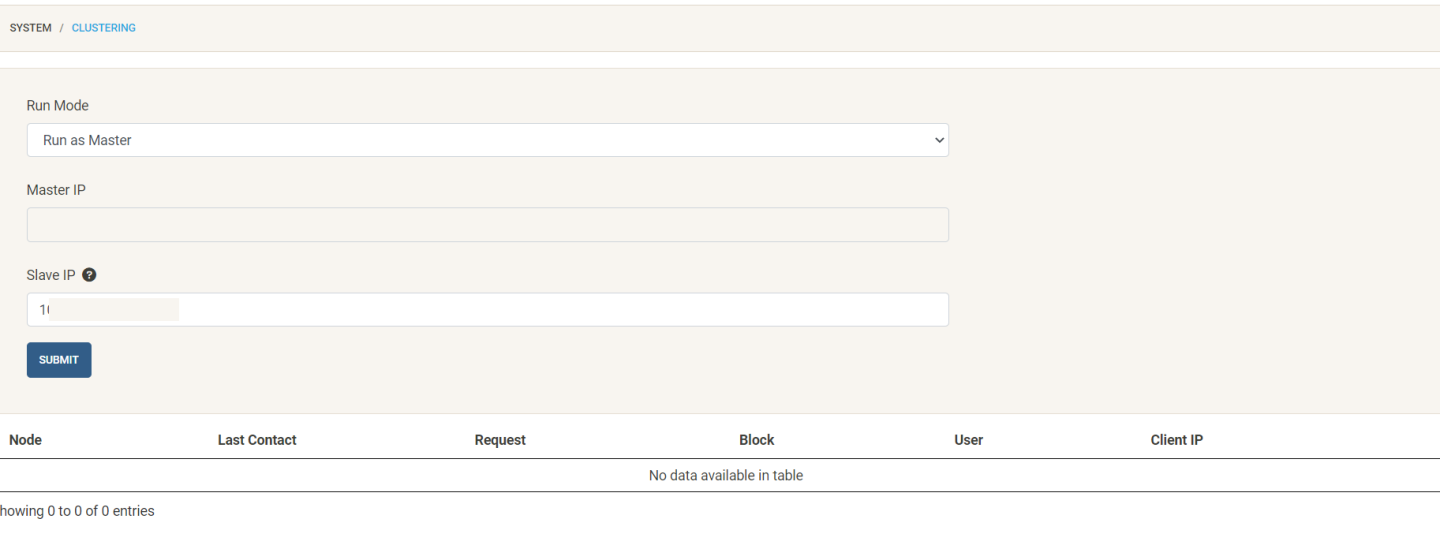The height and width of the screenshot is (560, 1440).
Task: Go to SYSTEM in the breadcrumb
Action: pos(30,28)
